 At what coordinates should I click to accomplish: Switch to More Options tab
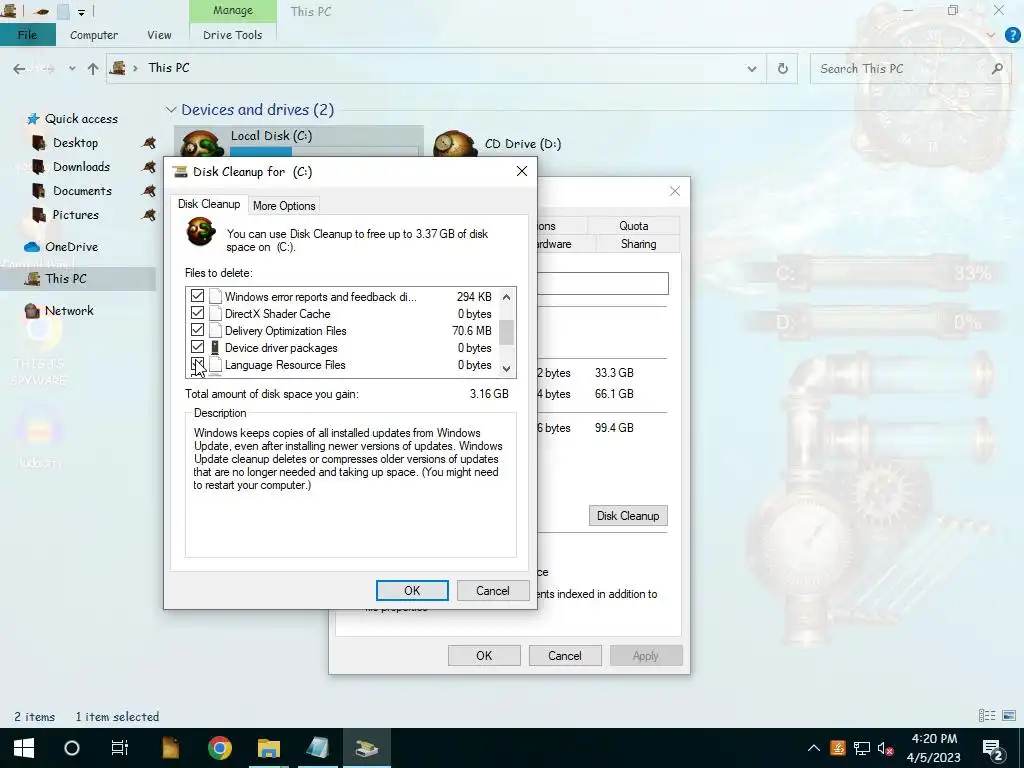coord(284,206)
